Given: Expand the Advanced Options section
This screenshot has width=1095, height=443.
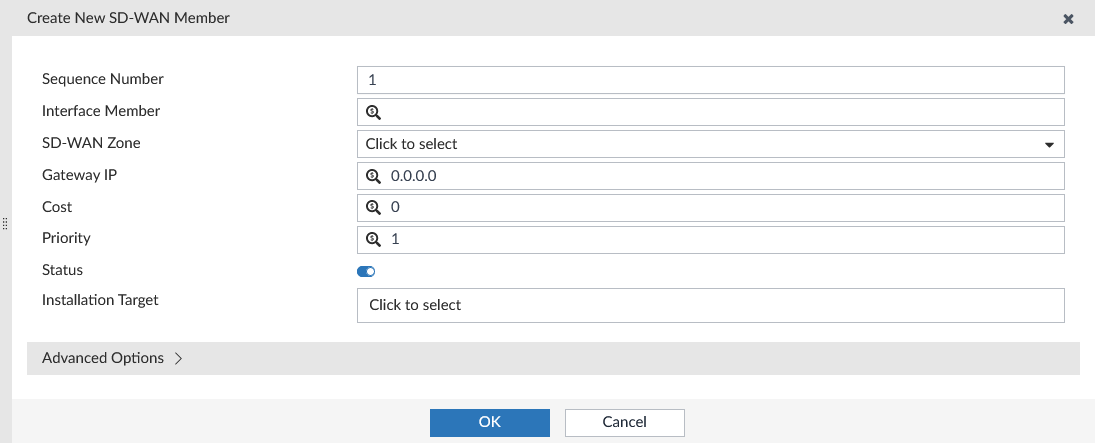Looking at the screenshot, I should [x=553, y=358].
